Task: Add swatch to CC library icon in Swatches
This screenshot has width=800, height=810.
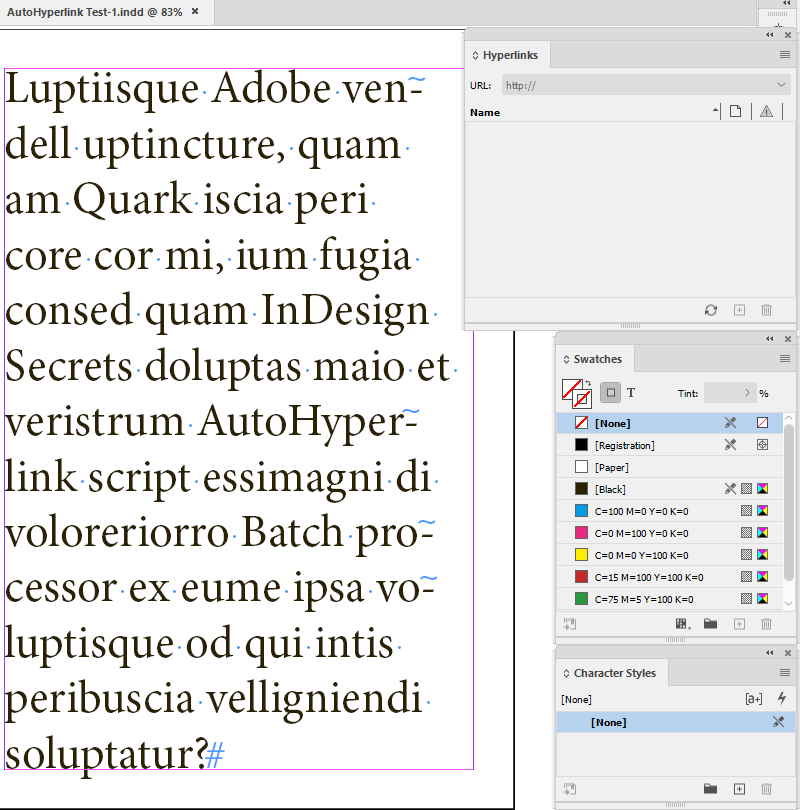Action: (570, 624)
